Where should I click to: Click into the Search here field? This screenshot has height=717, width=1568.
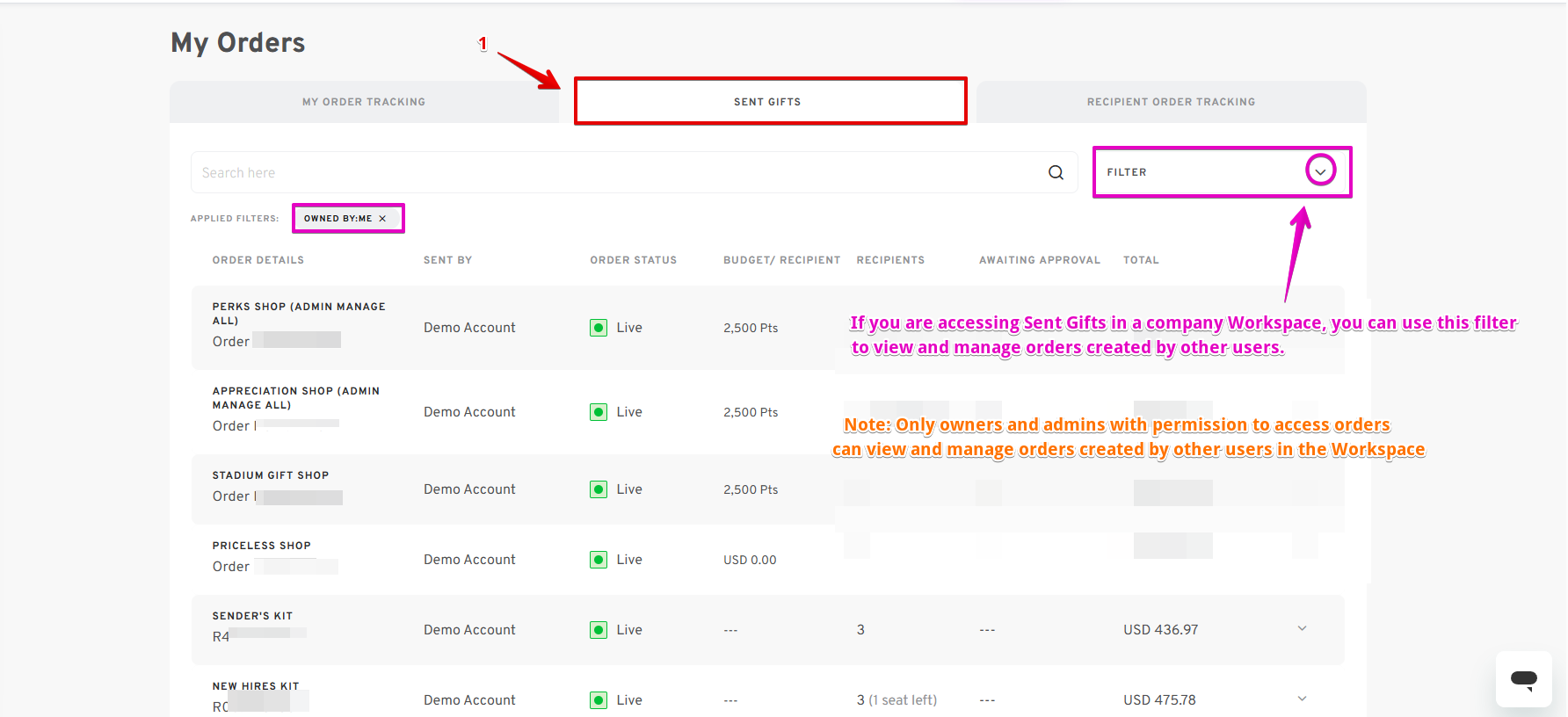click(x=615, y=173)
